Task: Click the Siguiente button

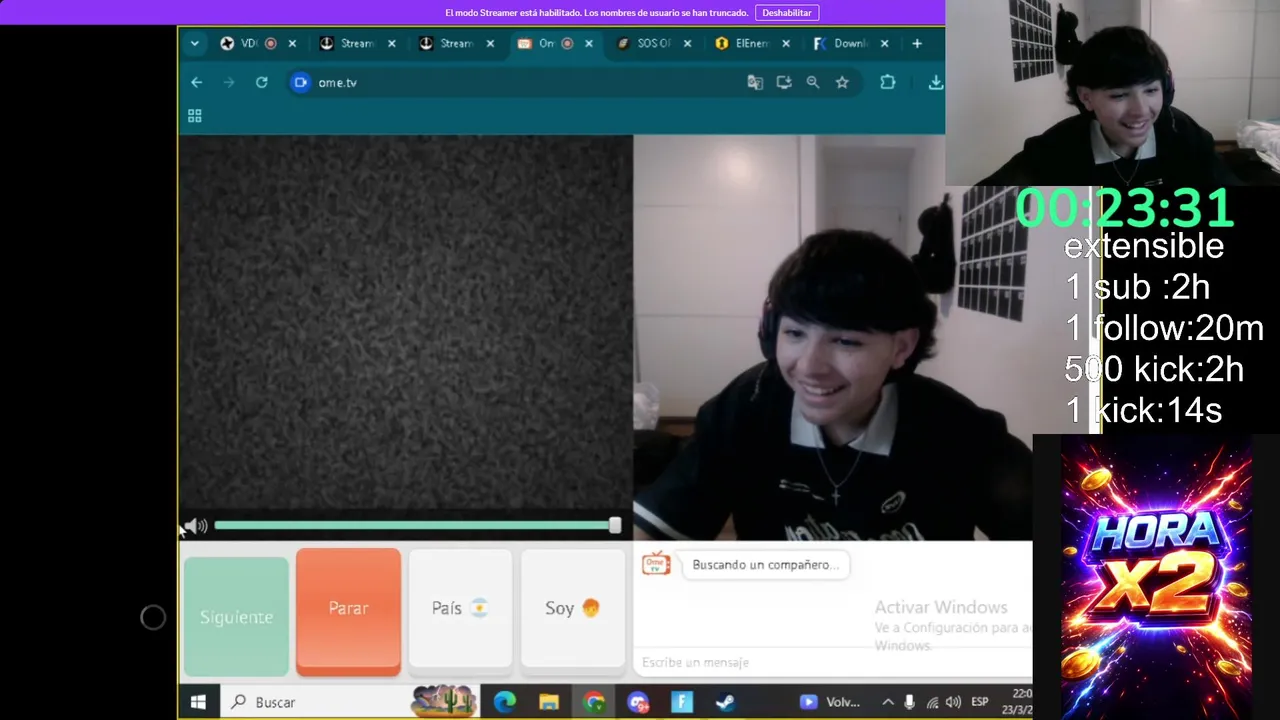Action: click(x=236, y=617)
